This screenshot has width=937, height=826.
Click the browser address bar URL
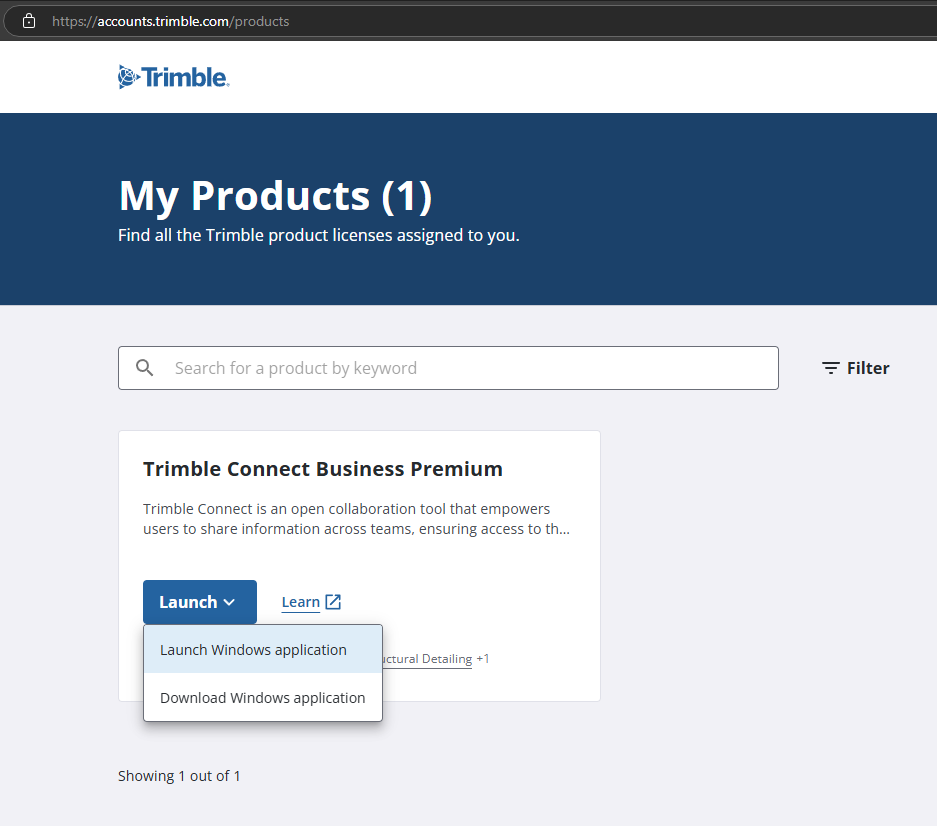pos(170,20)
